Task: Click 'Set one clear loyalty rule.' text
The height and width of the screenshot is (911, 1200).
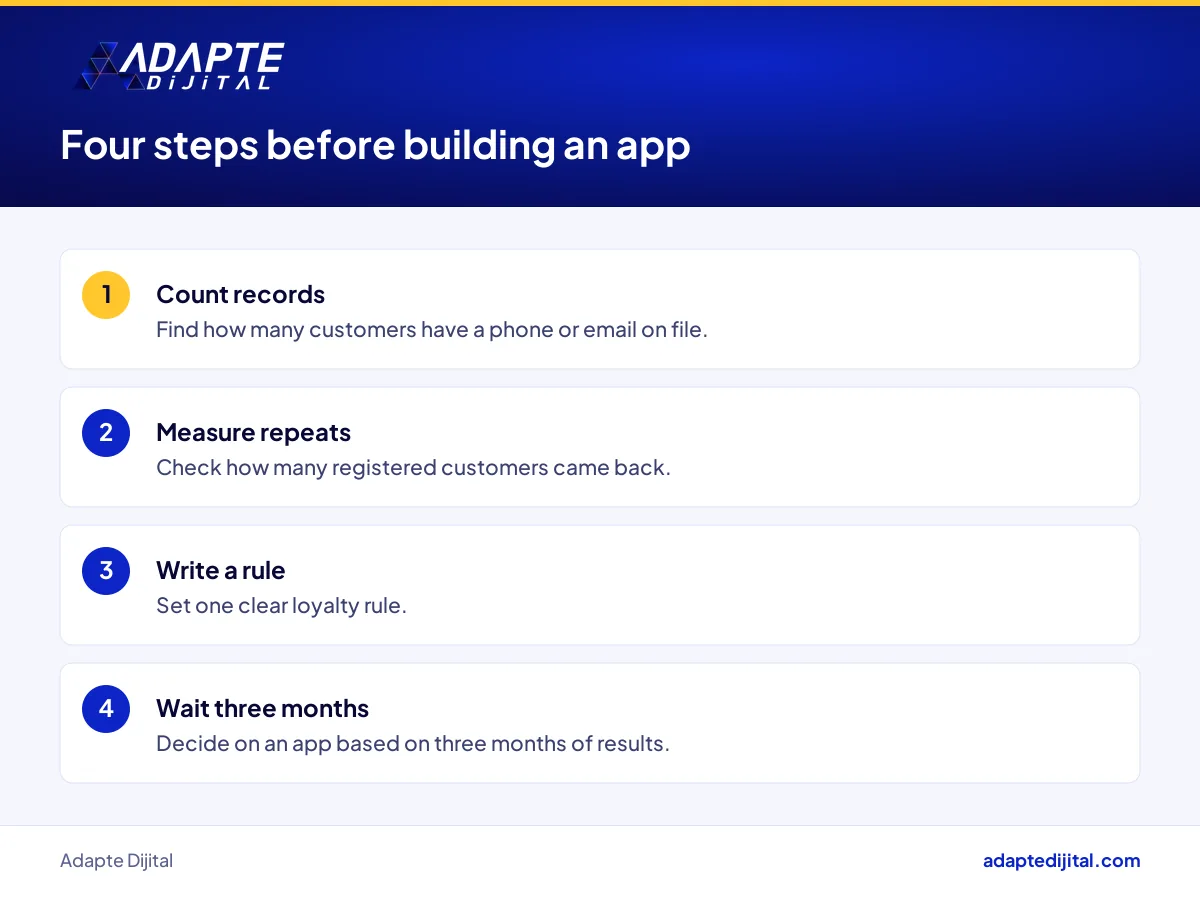Action: coord(281,605)
